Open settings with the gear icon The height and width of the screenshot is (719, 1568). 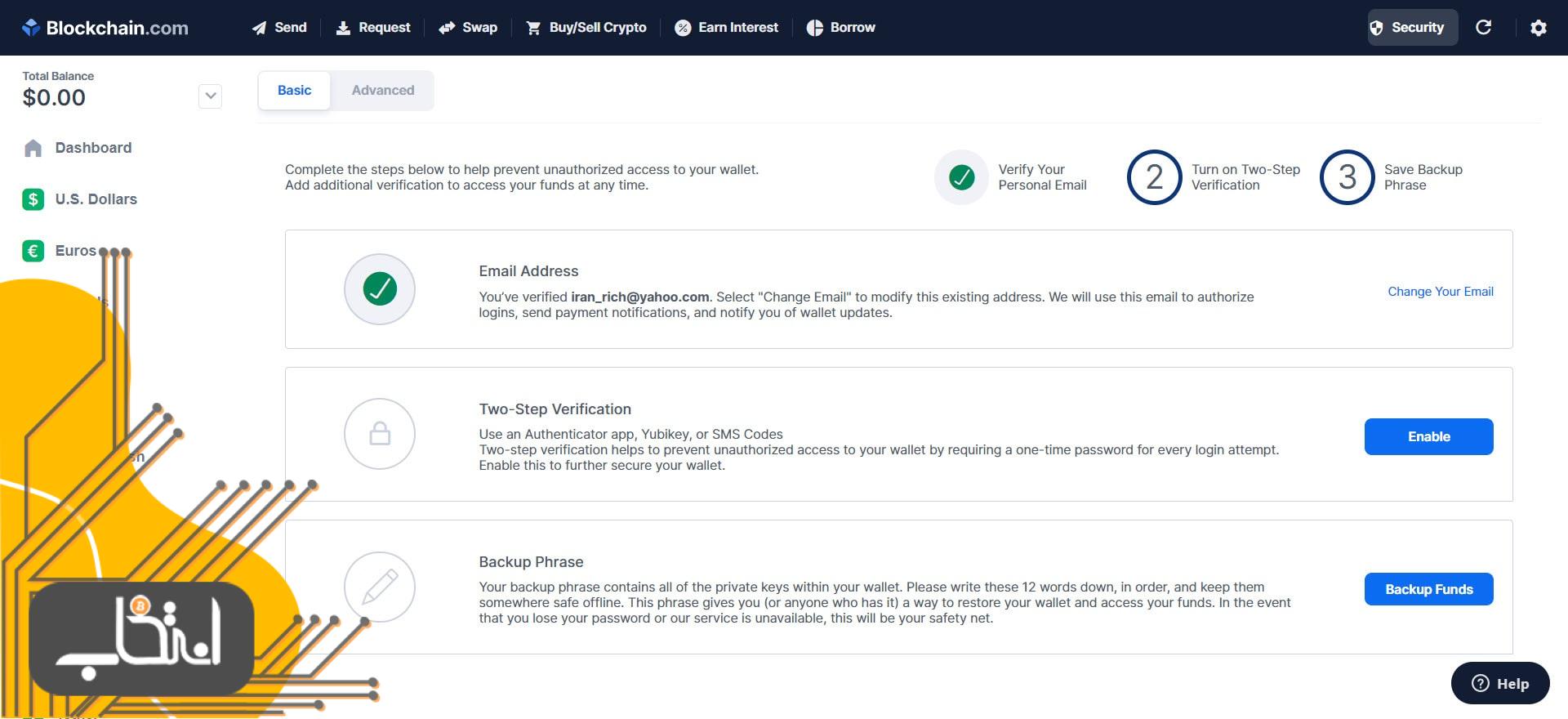(1539, 28)
